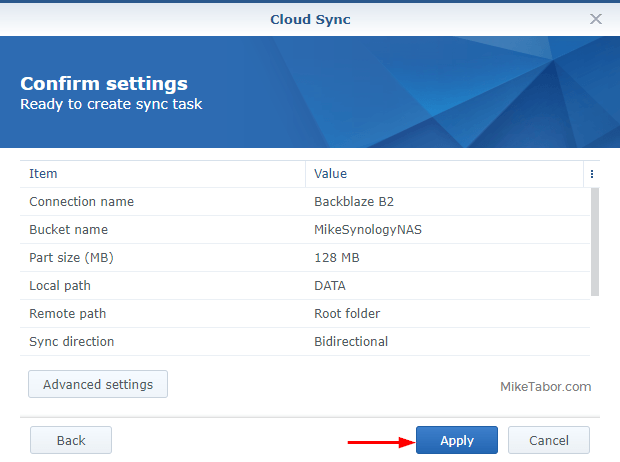Open Advanced settings
Viewport: 620px width, 462px height.
pyautogui.click(x=98, y=384)
